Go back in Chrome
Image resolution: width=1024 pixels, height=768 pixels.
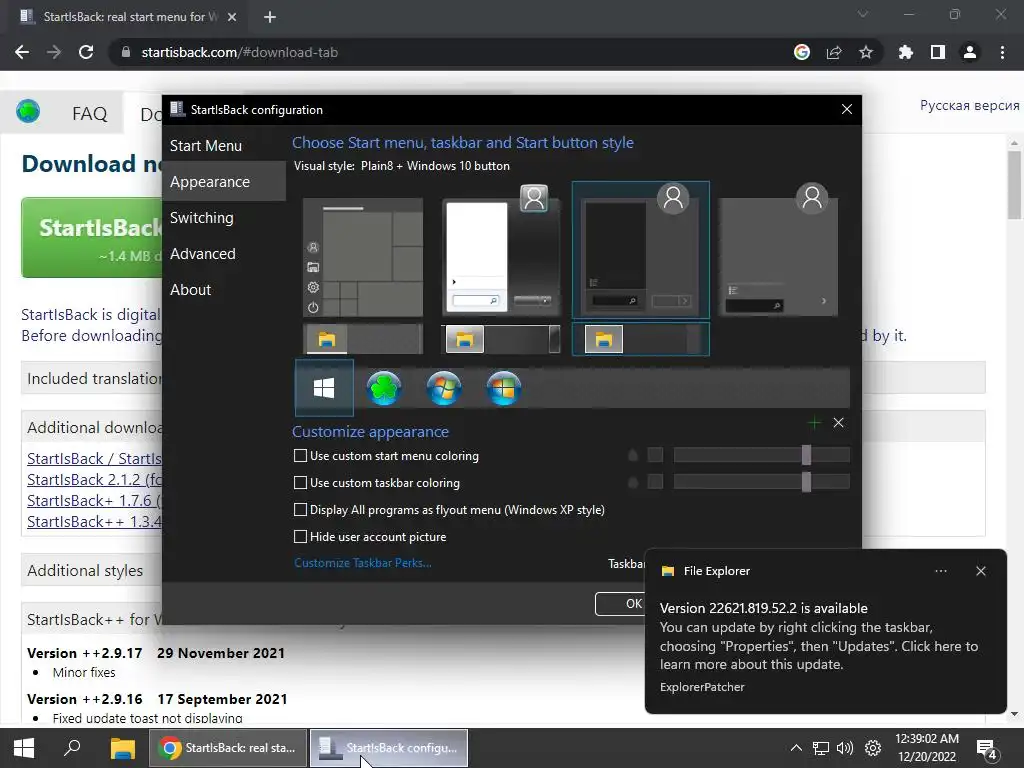[x=22, y=52]
